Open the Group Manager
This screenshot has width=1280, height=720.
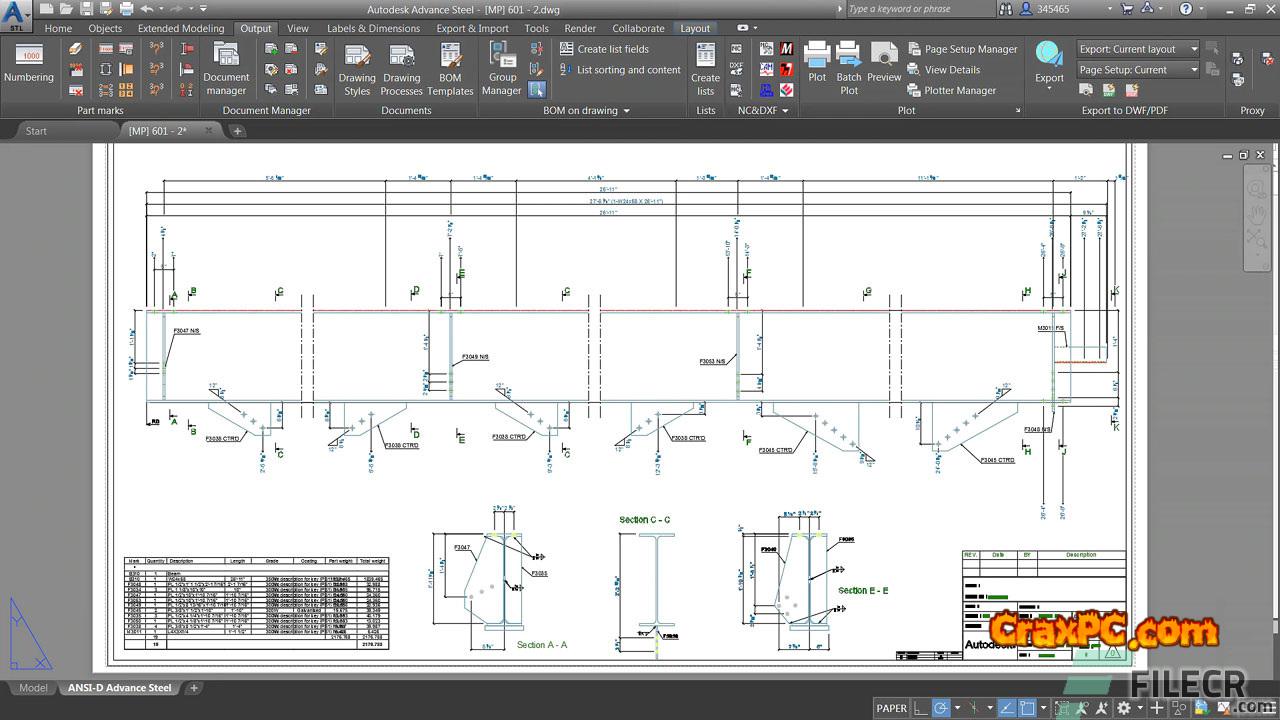click(502, 68)
